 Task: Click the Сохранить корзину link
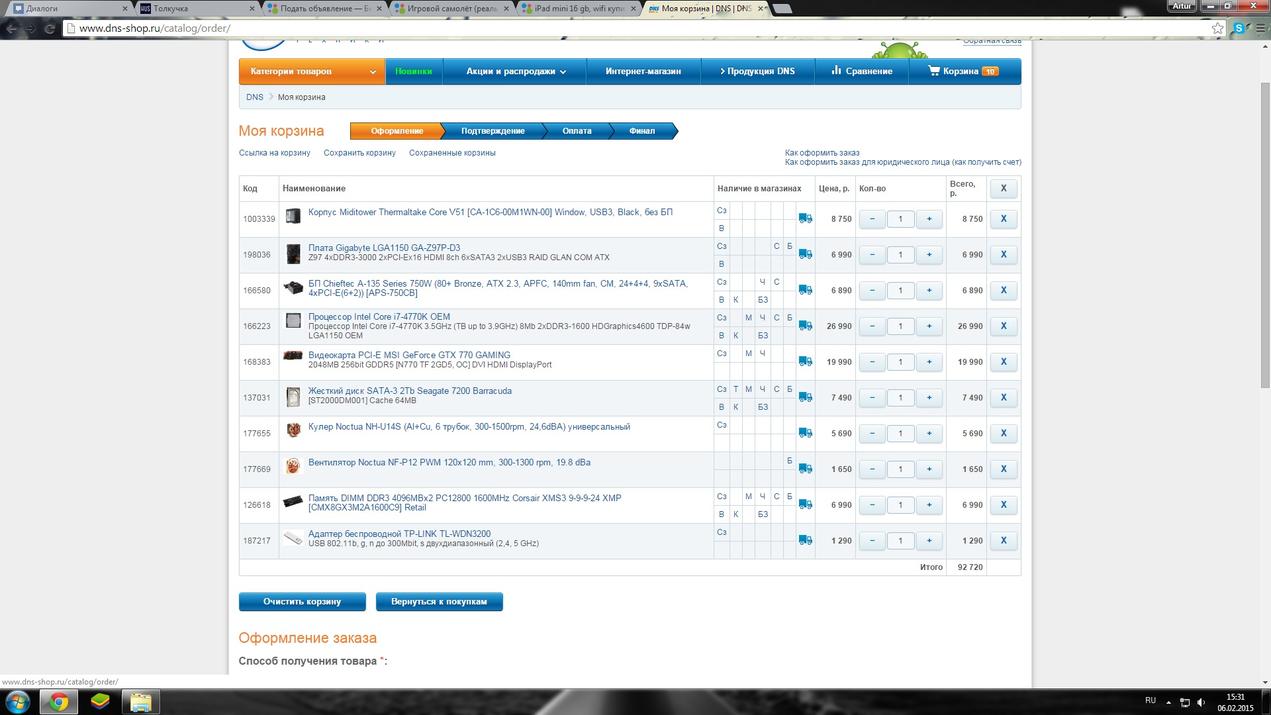click(360, 153)
